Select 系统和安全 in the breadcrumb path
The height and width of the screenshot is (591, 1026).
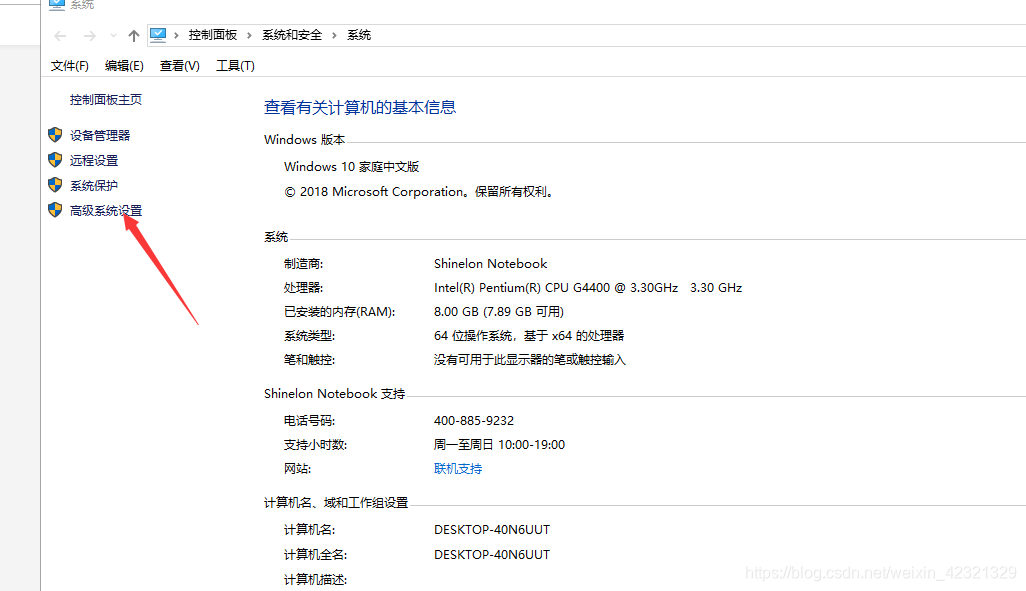292,35
